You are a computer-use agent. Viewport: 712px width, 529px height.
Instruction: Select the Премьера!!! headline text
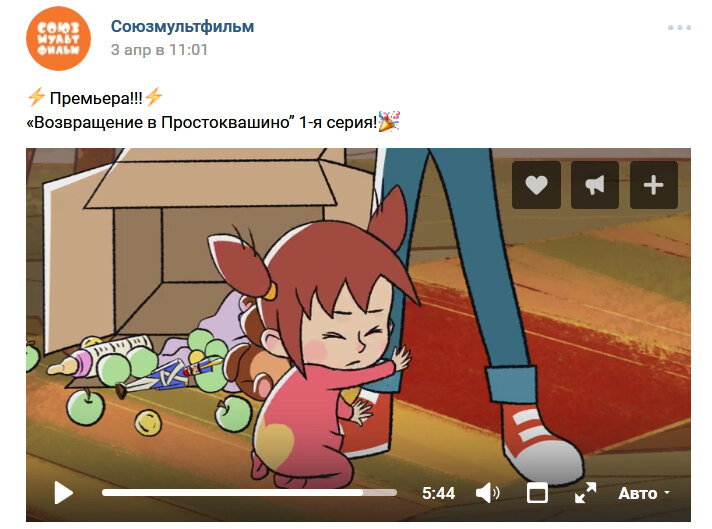[x=96, y=98]
